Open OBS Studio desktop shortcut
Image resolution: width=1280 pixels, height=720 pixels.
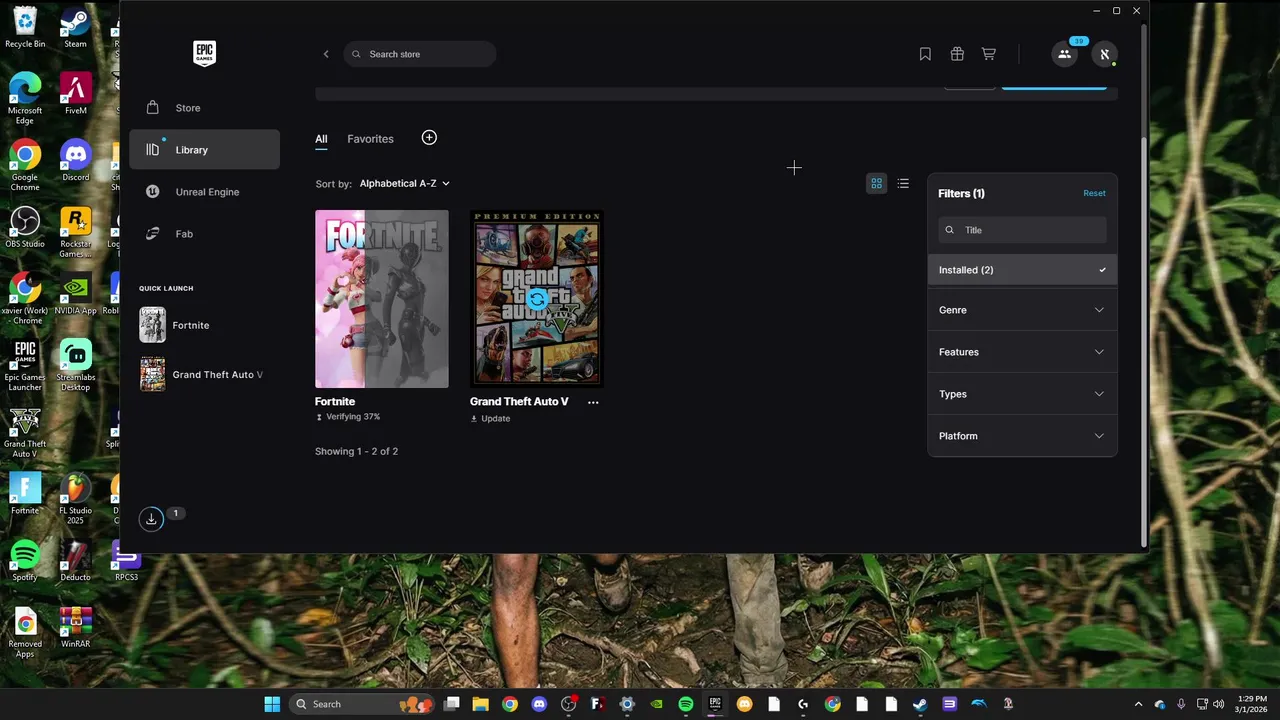pyautogui.click(x=25, y=228)
